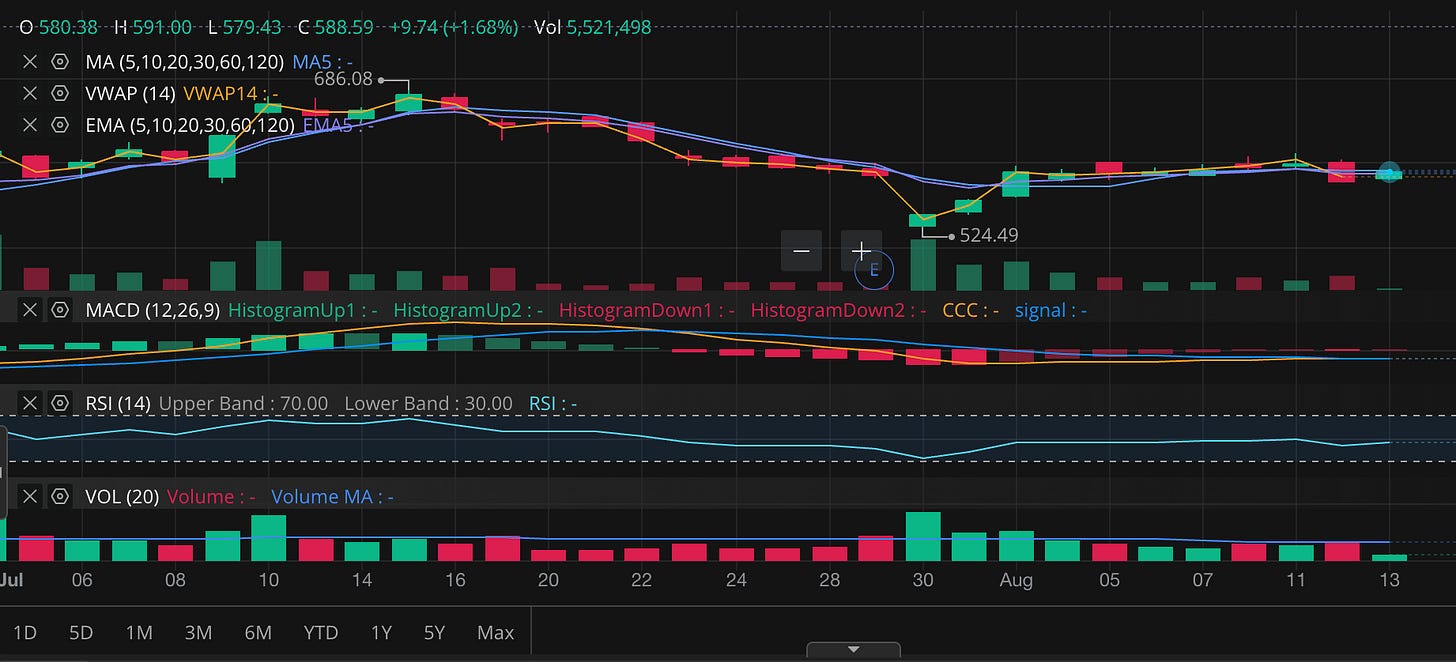Click the tall green volume bar above 30
1456x662 pixels.
(x=923, y=536)
